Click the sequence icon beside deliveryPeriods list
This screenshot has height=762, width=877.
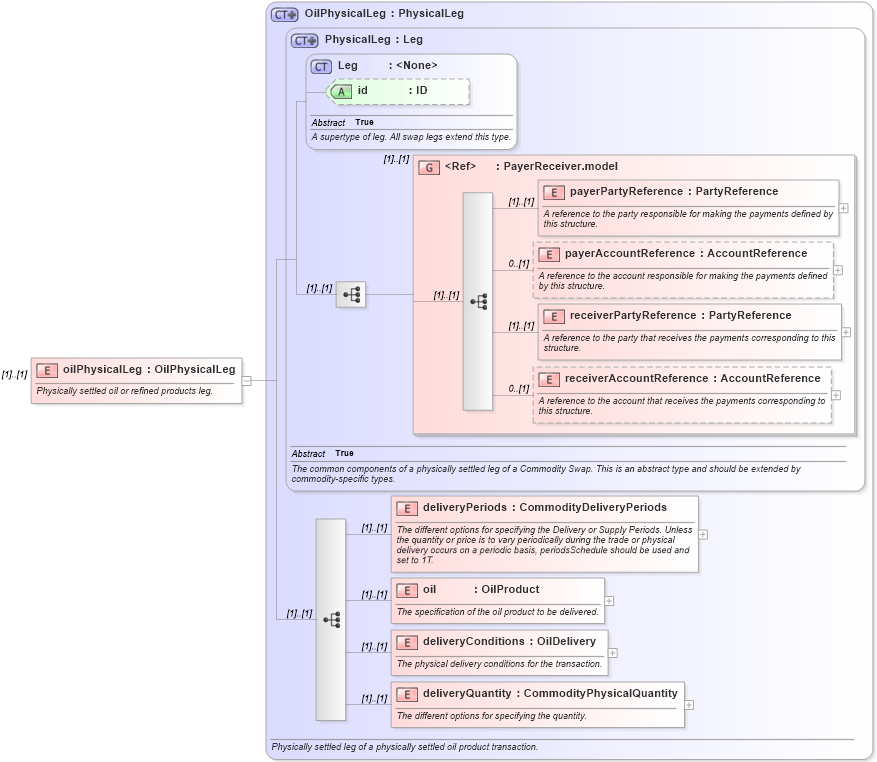(331, 619)
